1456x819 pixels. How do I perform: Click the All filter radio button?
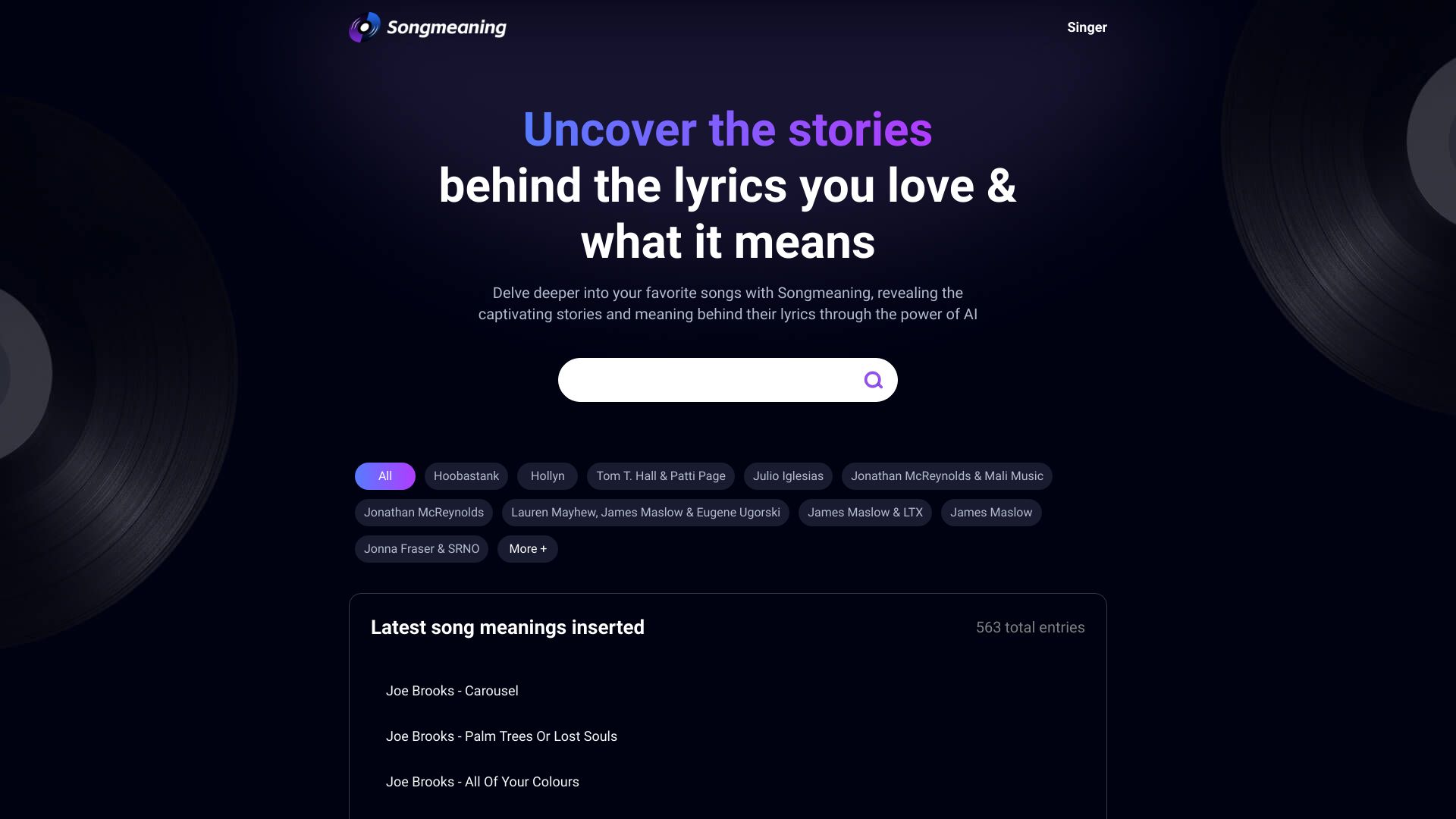tap(385, 475)
